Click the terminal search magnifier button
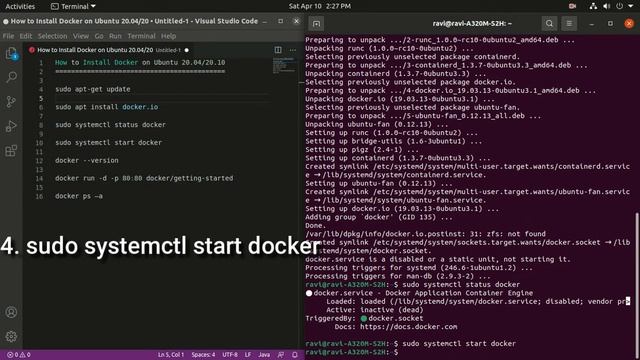 (549, 24)
